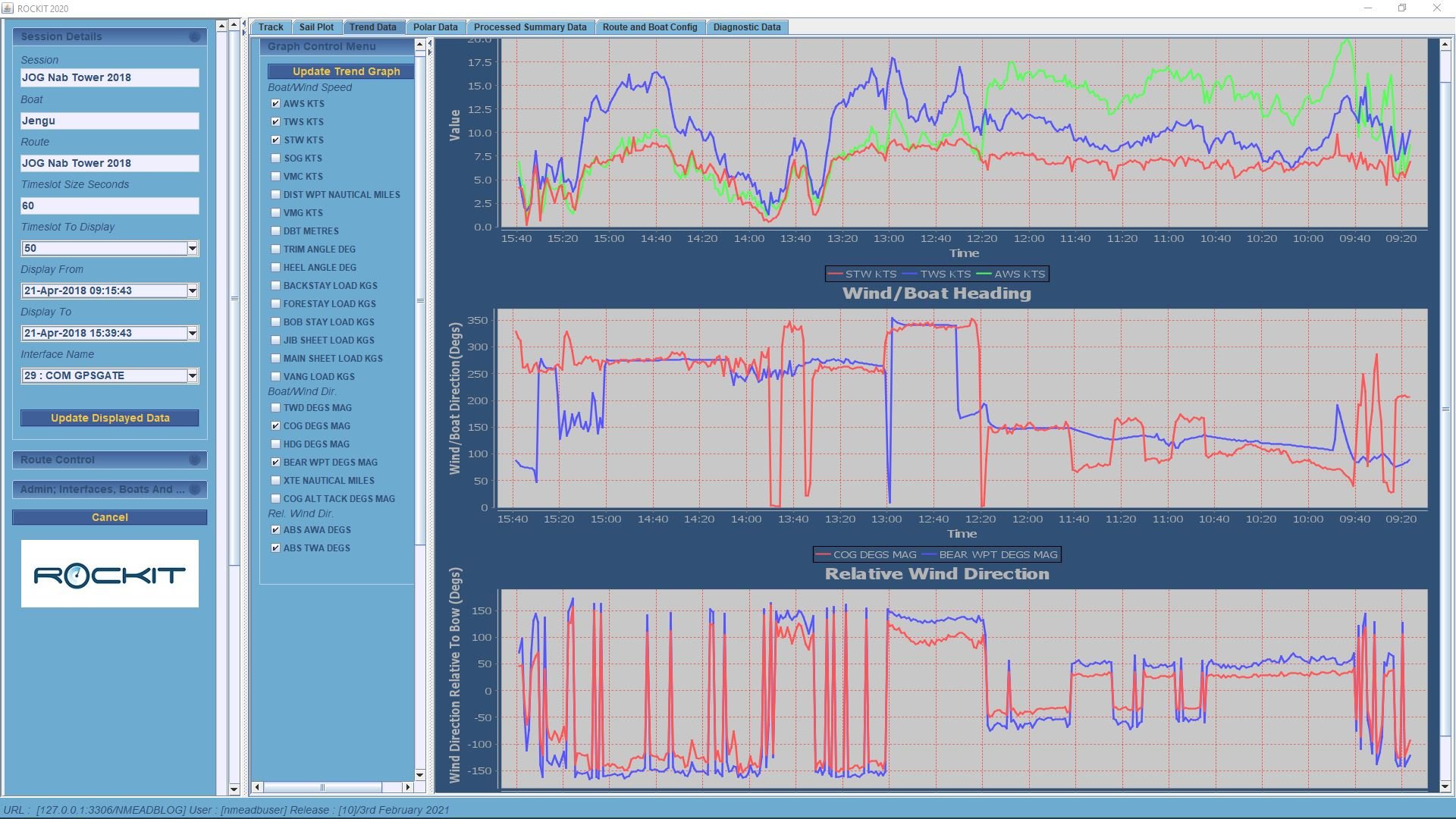The height and width of the screenshot is (819, 1456).
Task: Open the Route and Boat Config tab
Action: (x=649, y=27)
